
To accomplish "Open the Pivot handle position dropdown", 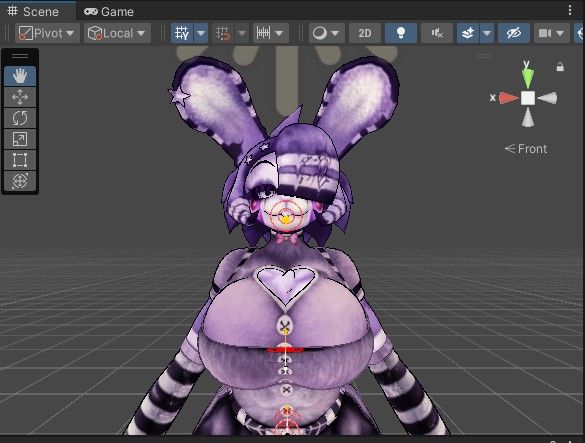I will (47, 33).
